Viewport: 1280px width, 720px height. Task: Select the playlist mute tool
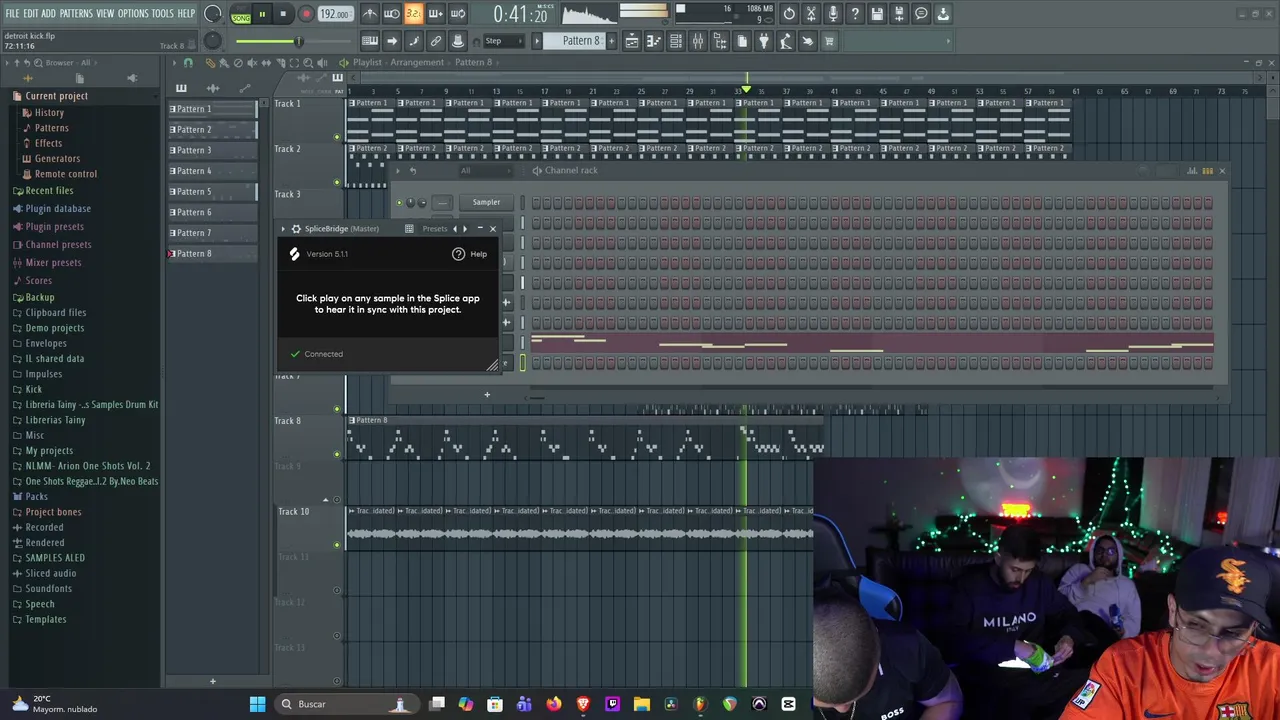pos(251,63)
